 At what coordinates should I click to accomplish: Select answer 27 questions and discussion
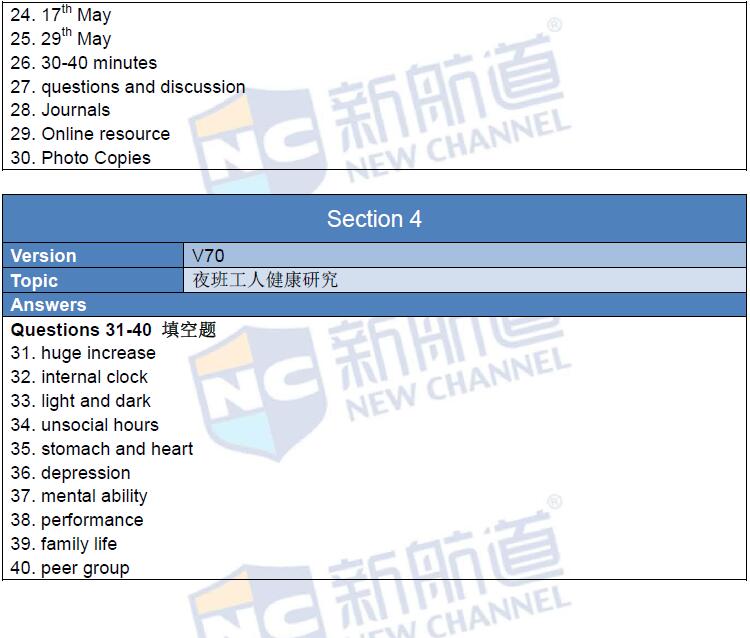pos(128,87)
